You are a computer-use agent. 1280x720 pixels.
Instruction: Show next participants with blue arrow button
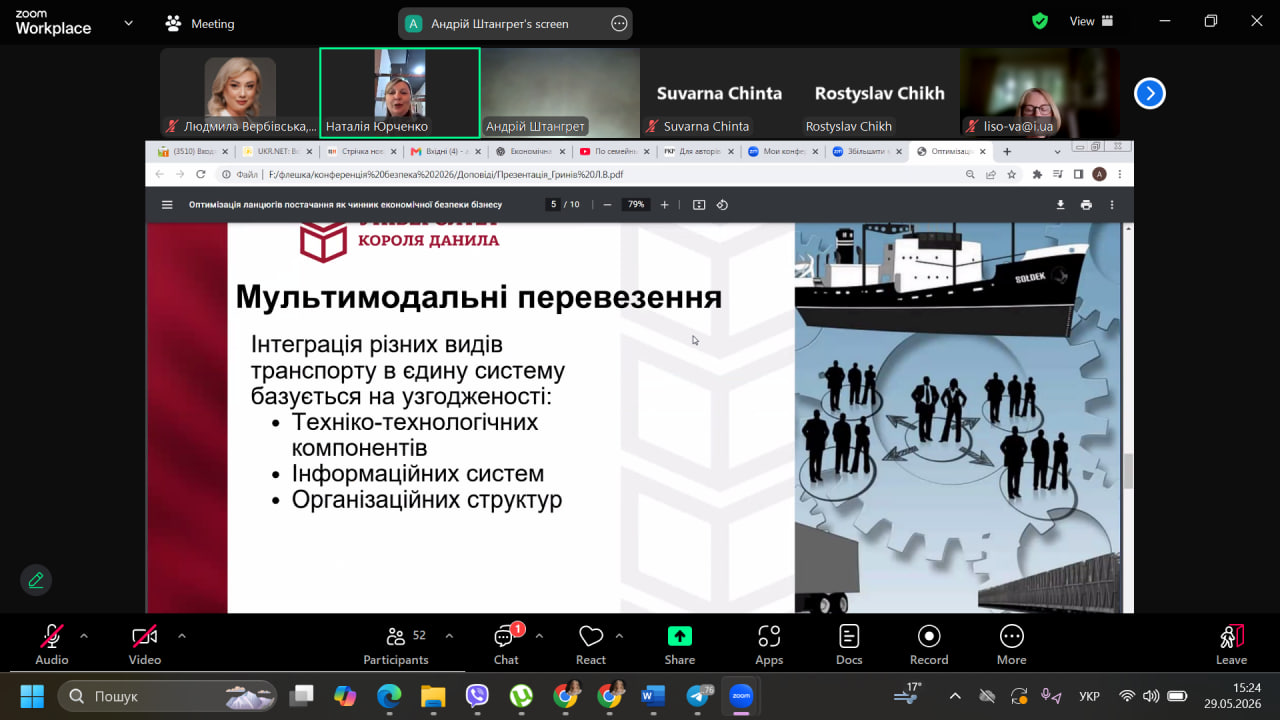pos(1150,93)
